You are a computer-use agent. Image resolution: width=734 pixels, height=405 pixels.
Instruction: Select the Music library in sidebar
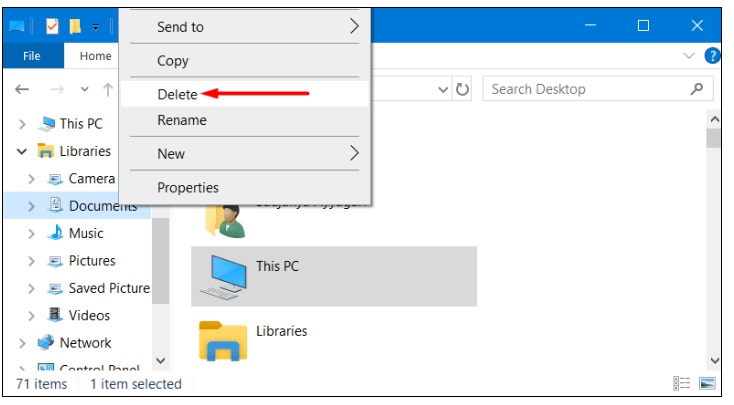coord(86,233)
